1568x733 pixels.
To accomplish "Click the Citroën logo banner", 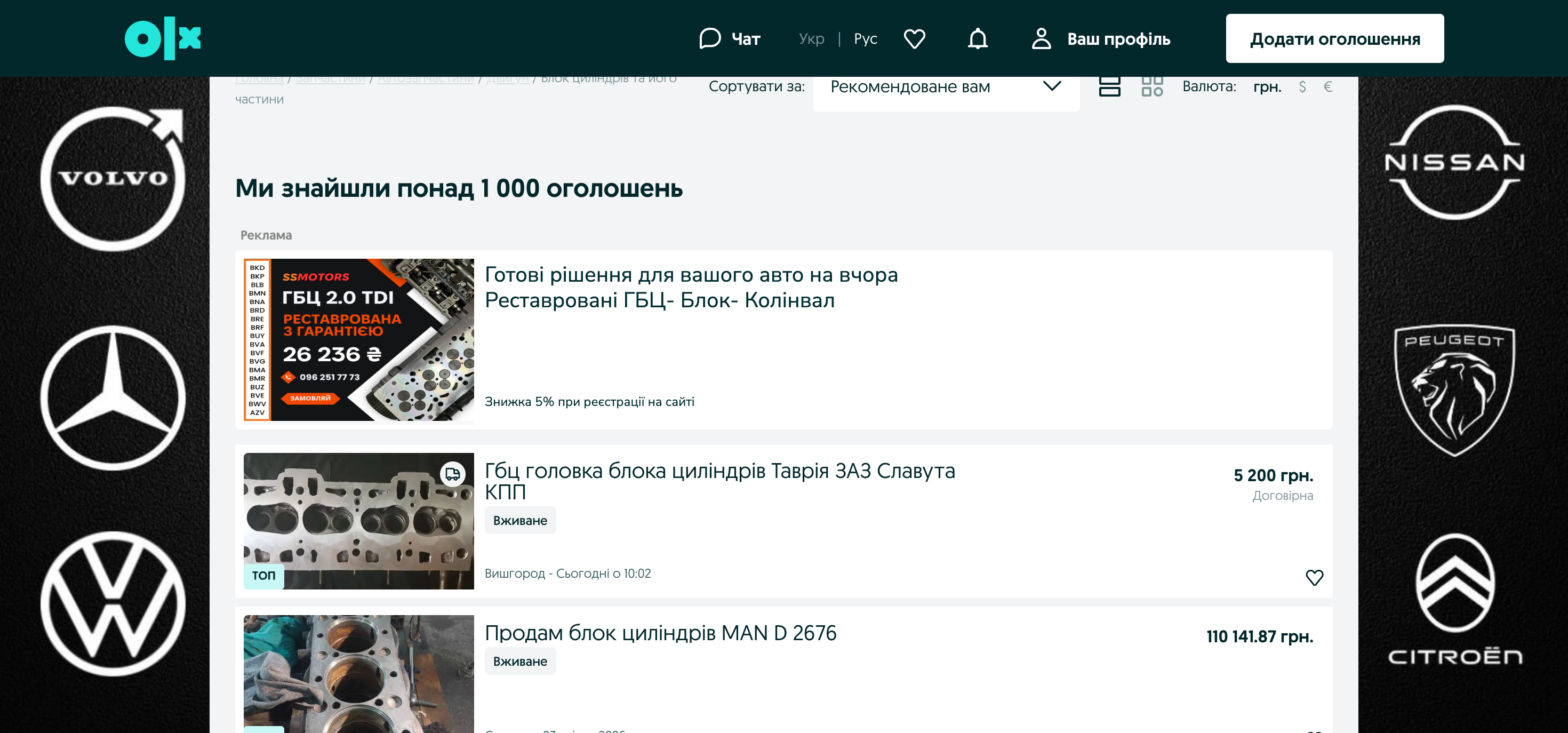I will (x=1455, y=600).
